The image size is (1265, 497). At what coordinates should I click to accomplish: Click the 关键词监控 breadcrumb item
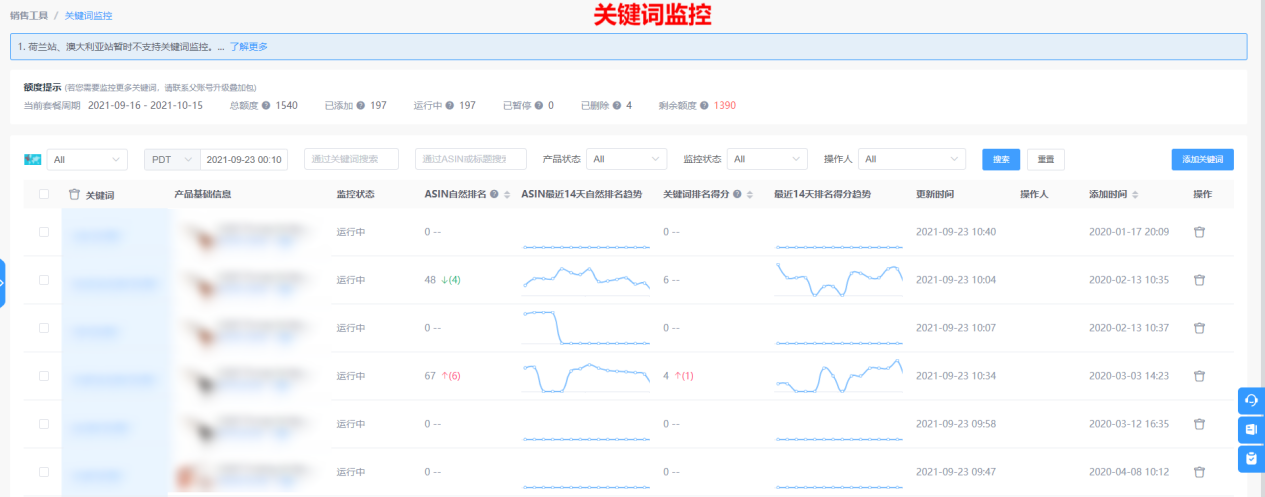coord(89,16)
